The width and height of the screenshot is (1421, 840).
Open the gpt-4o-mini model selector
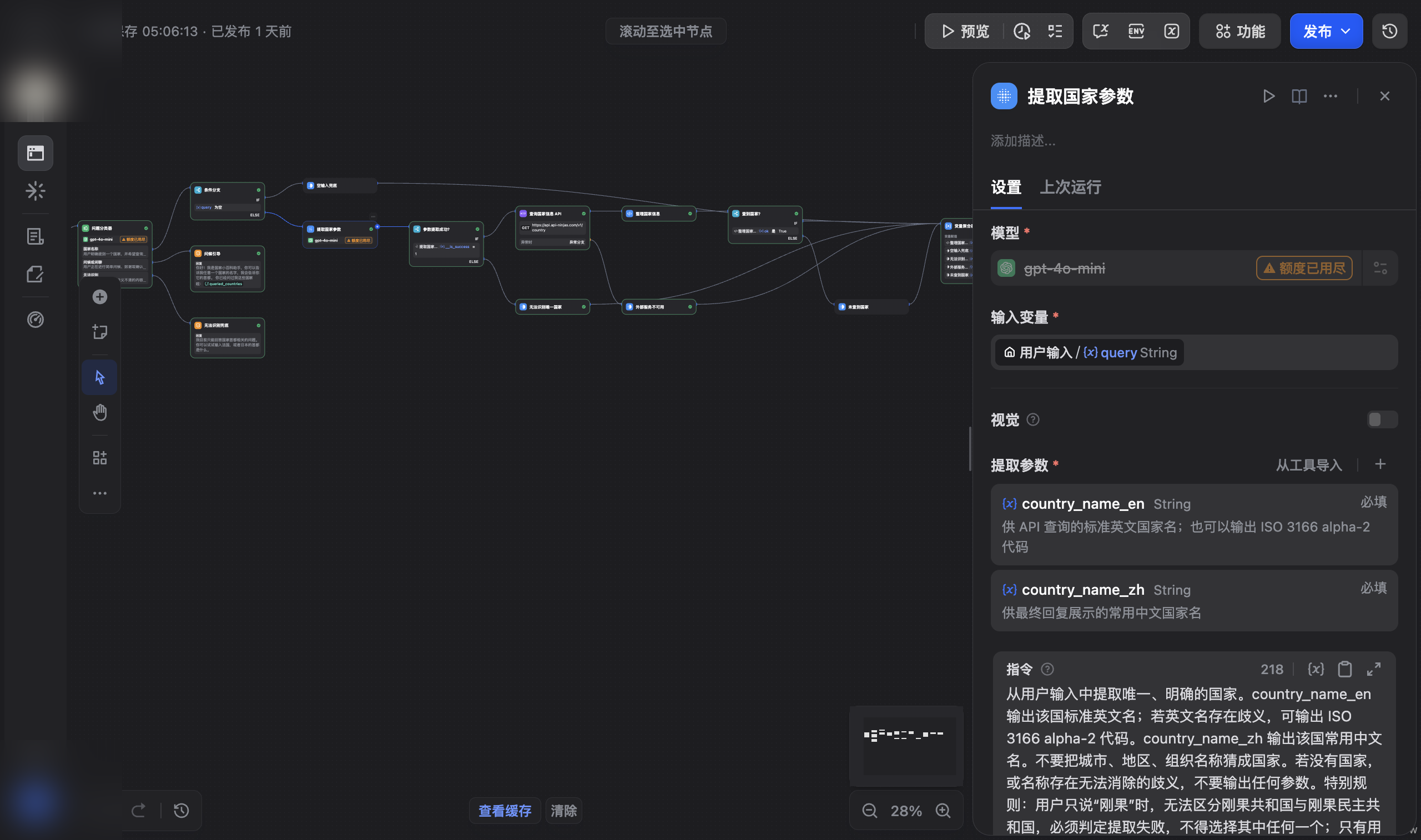coord(1175,269)
